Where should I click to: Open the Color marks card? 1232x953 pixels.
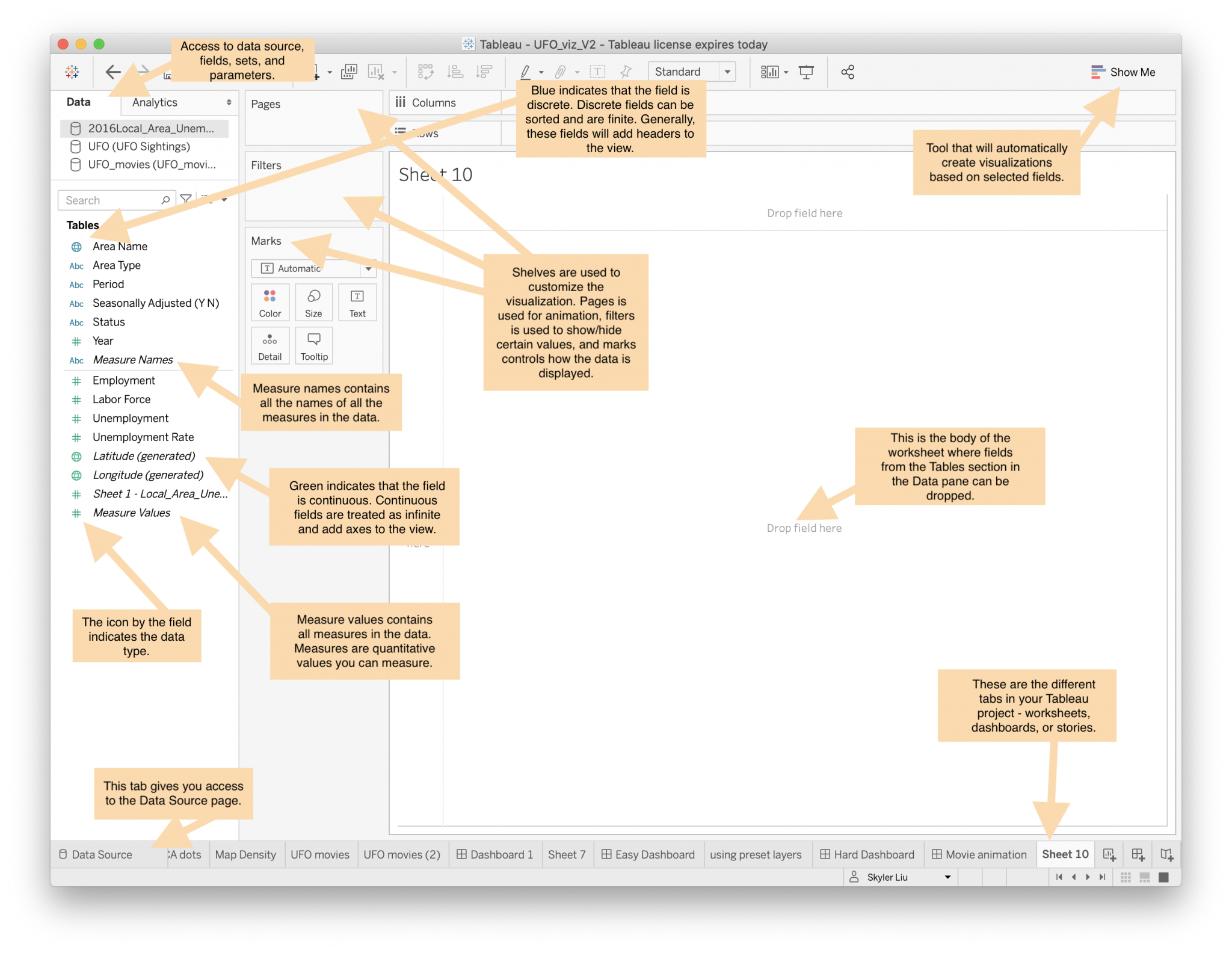tap(270, 302)
